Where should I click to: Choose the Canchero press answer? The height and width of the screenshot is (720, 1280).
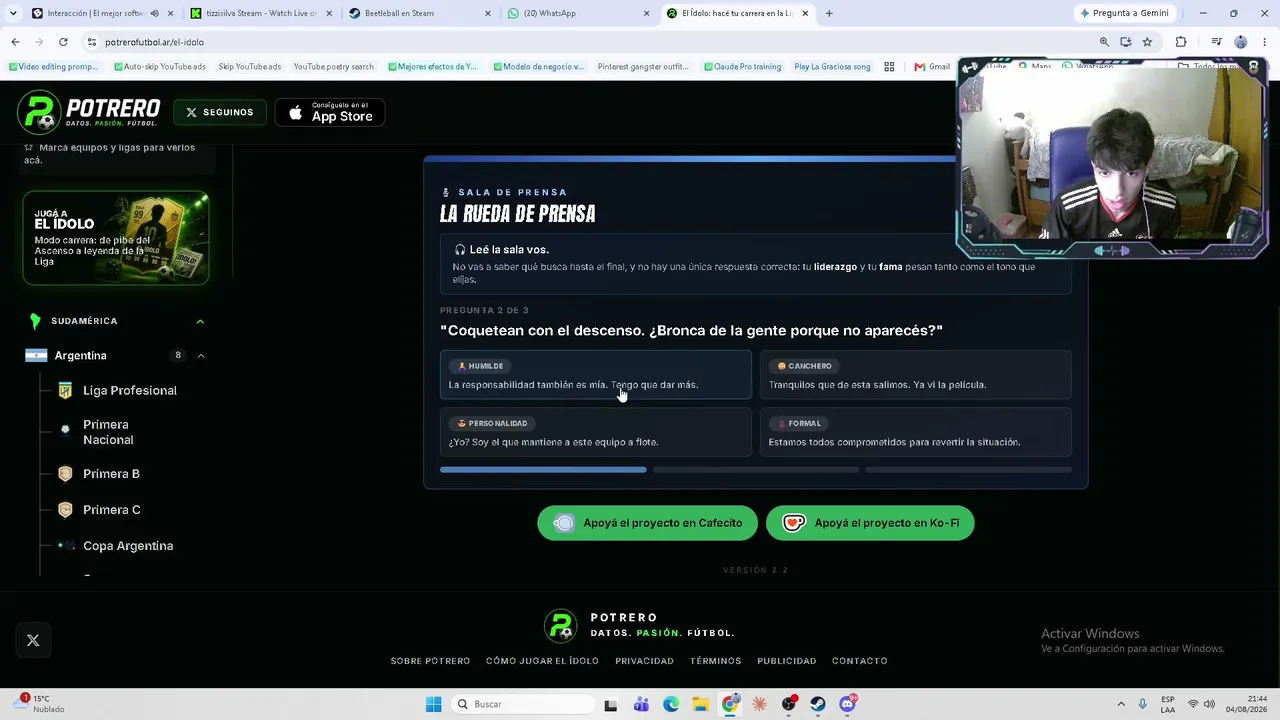(915, 375)
